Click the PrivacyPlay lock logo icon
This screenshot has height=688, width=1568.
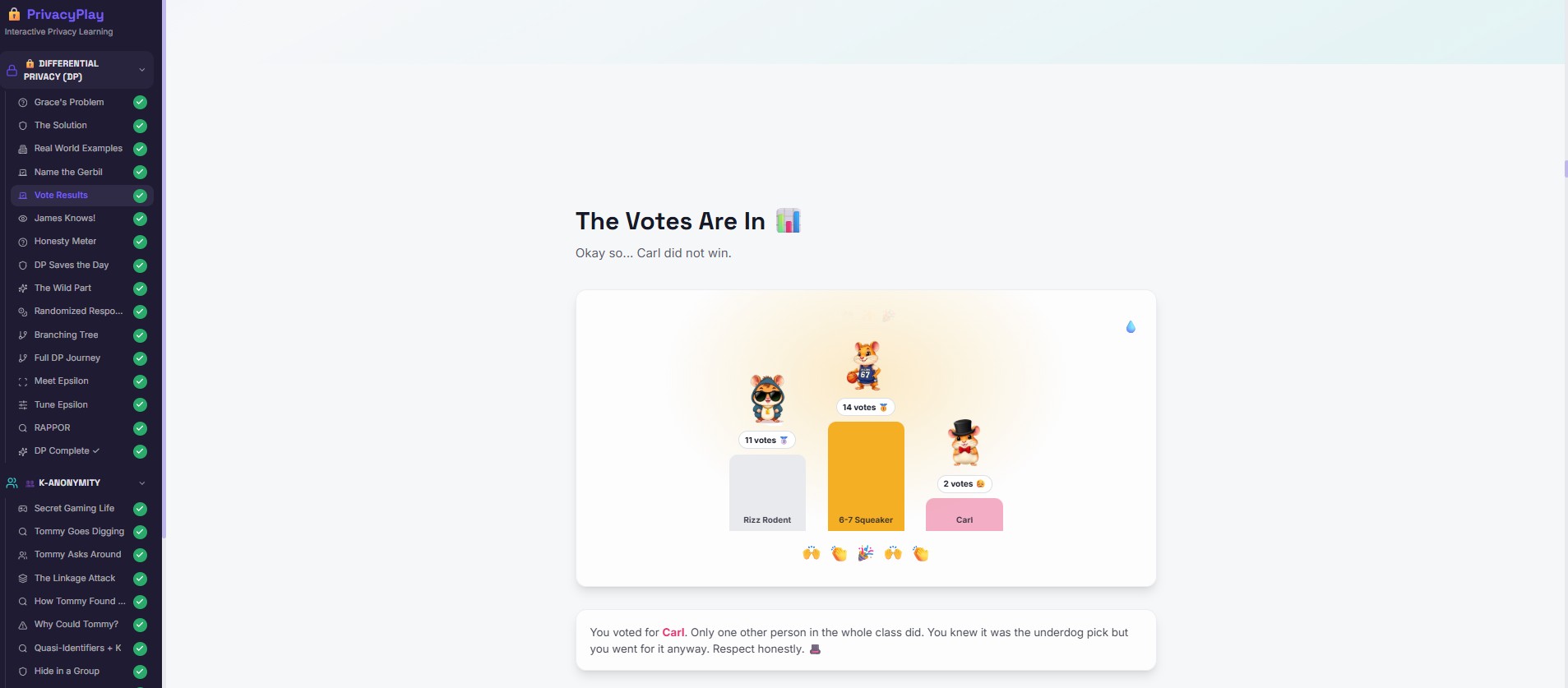pyautogui.click(x=14, y=14)
